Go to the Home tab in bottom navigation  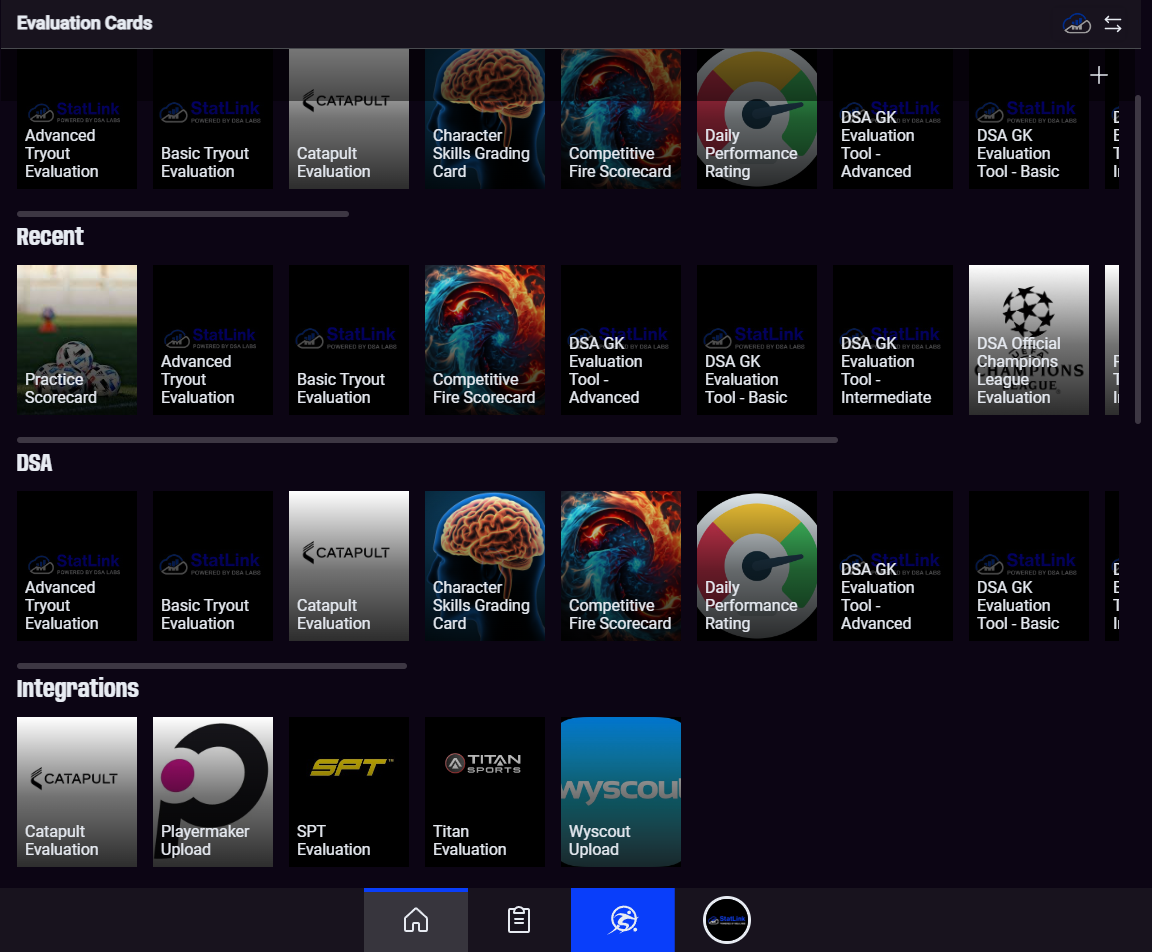pyautogui.click(x=416, y=920)
